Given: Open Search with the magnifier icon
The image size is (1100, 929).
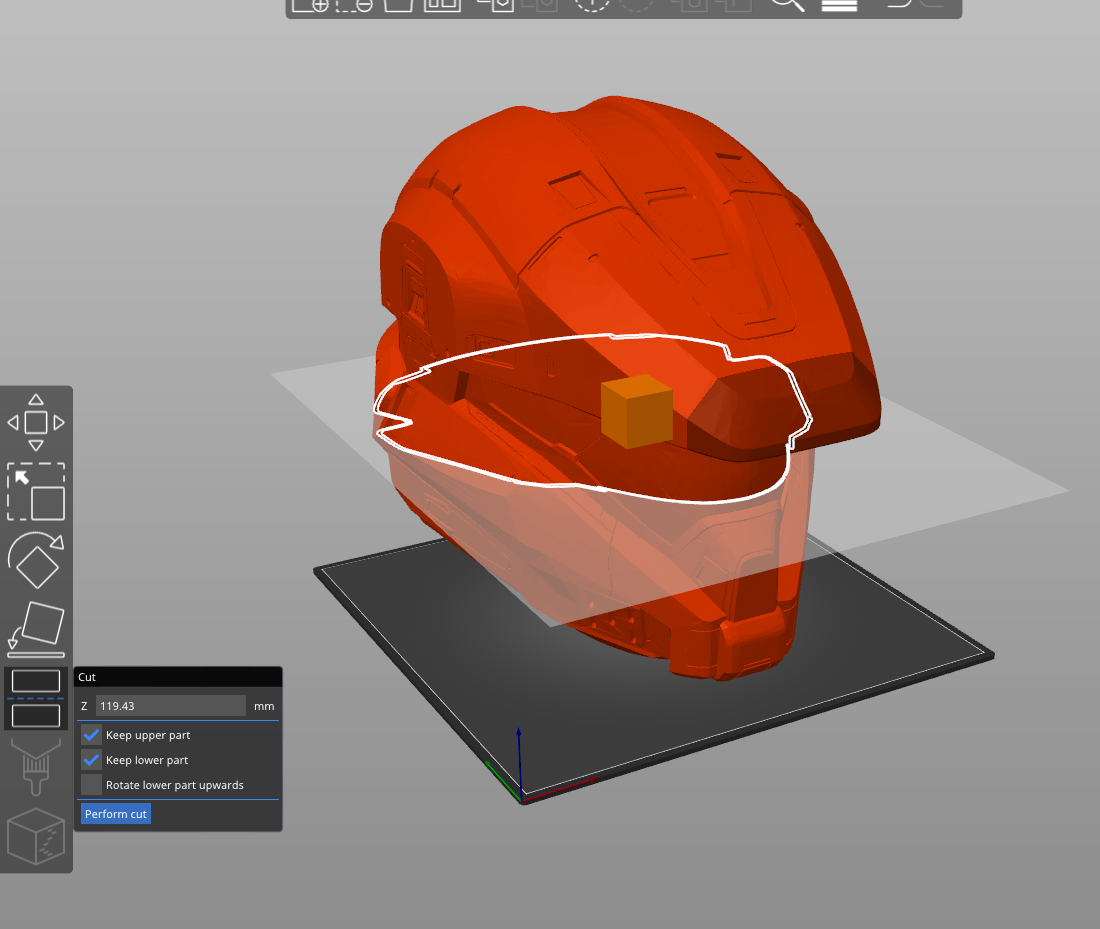Looking at the screenshot, I should coord(787,5).
